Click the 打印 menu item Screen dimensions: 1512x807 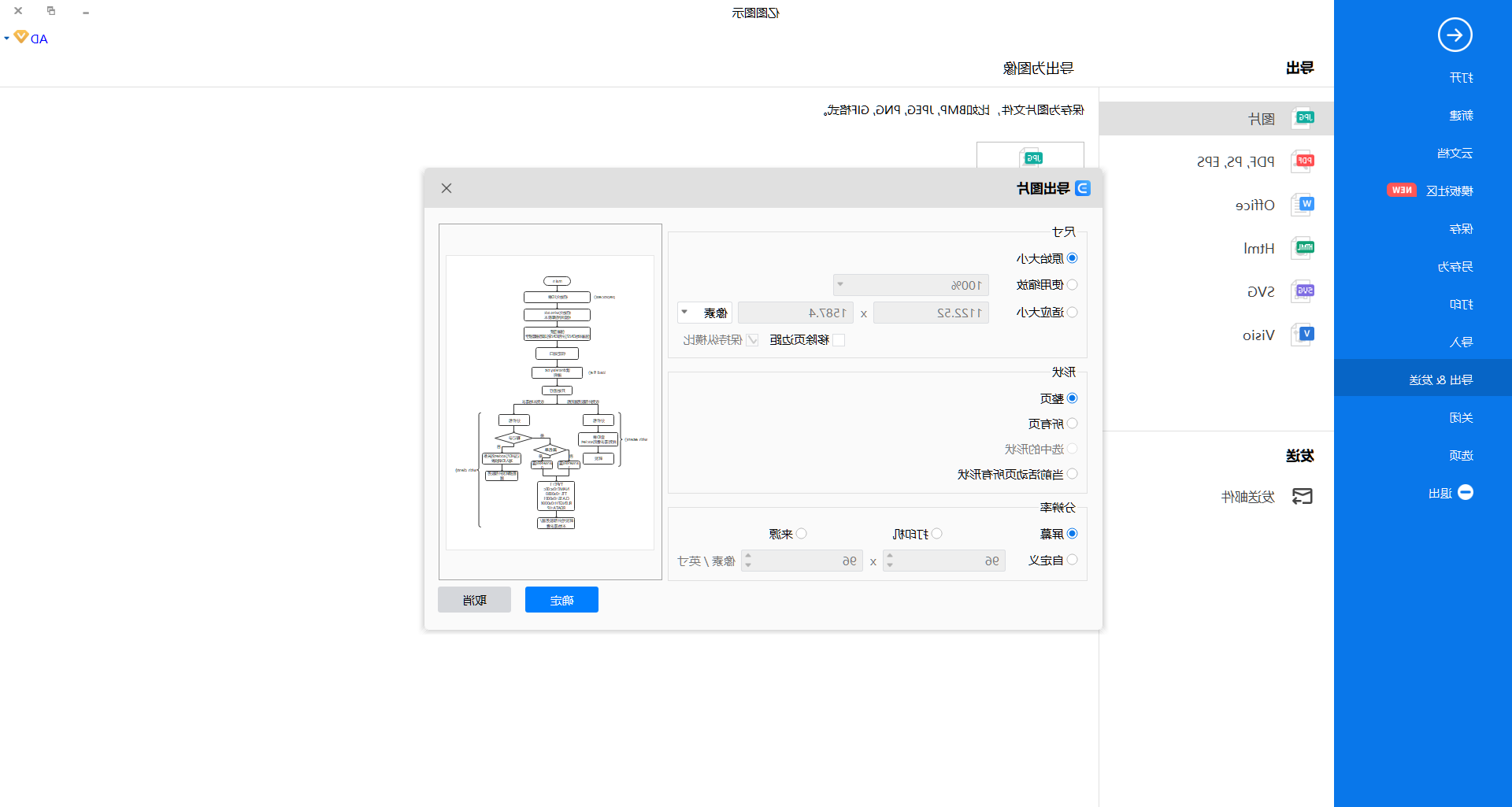pos(1461,304)
